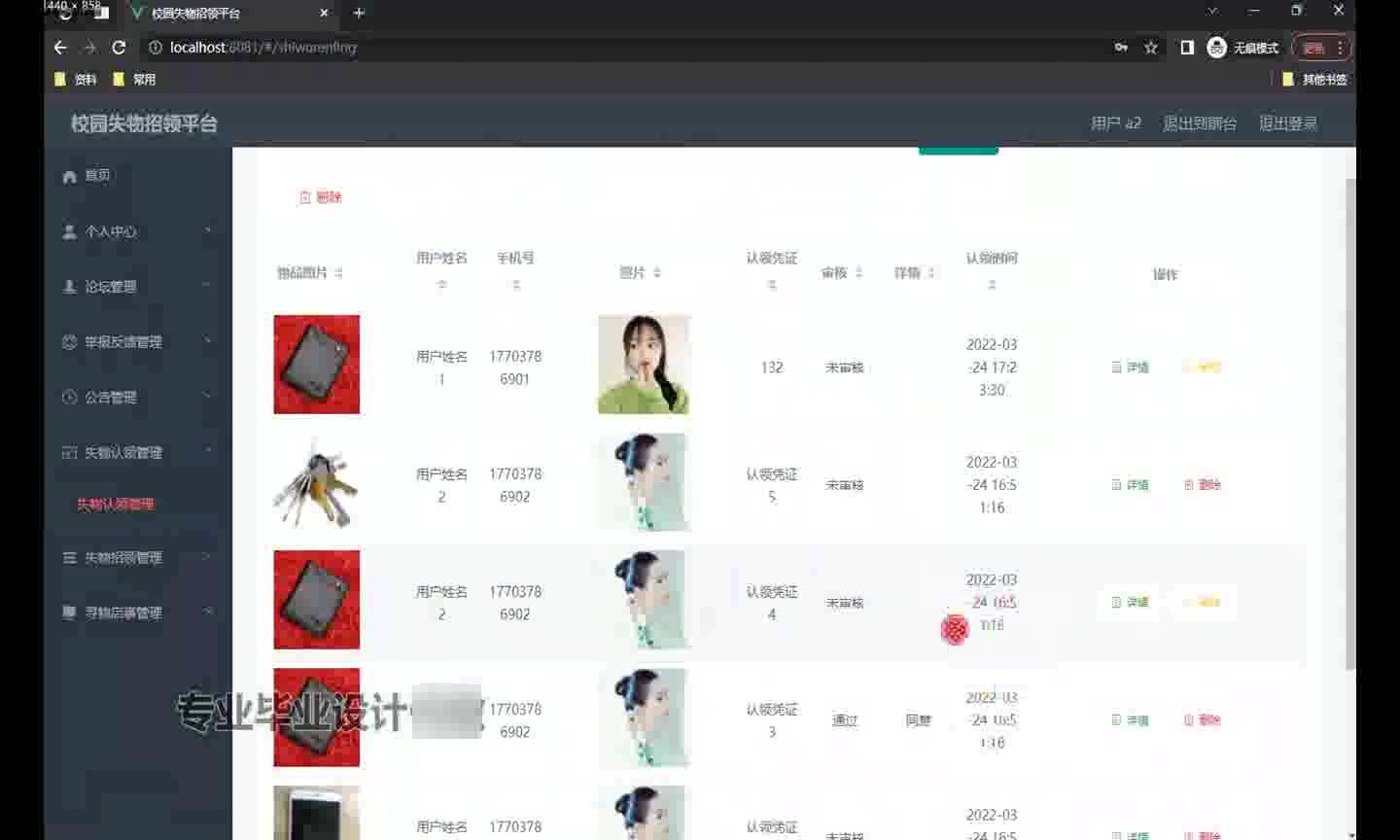
Task: Click 用户 a2 in the top header
Action: pyautogui.click(x=1115, y=123)
